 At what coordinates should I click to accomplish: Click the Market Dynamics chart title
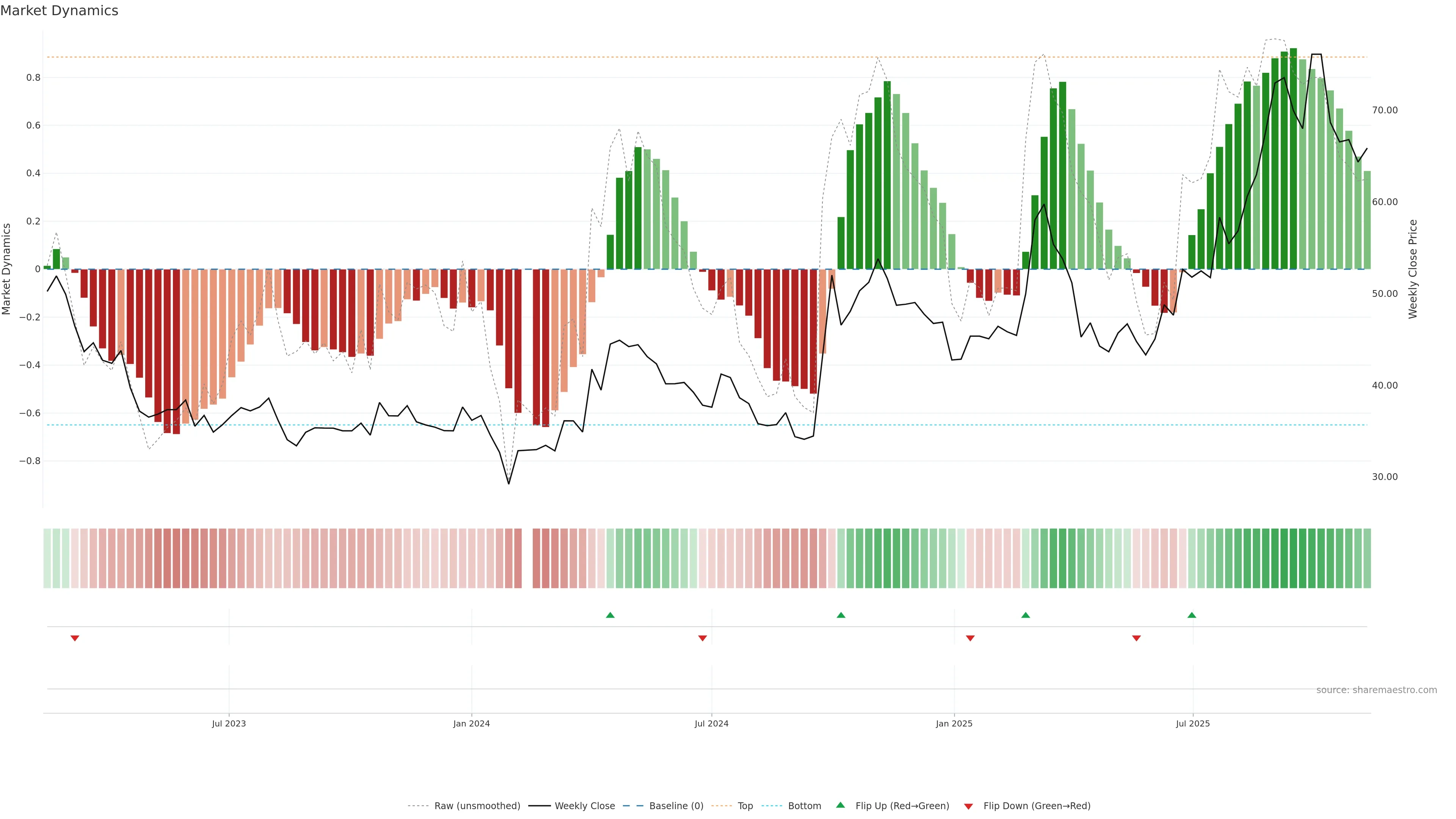(x=60, y=11)
